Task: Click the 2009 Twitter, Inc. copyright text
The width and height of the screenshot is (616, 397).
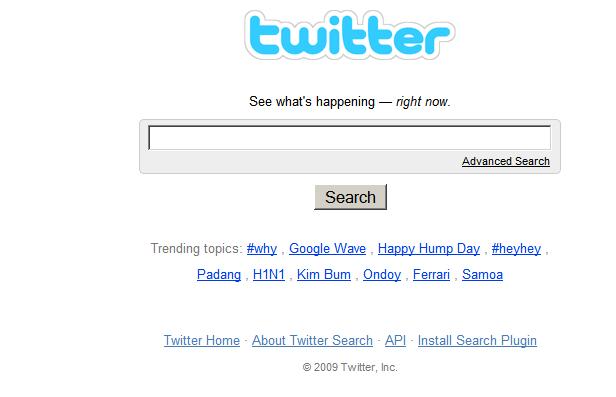Action: click(350, 368)
